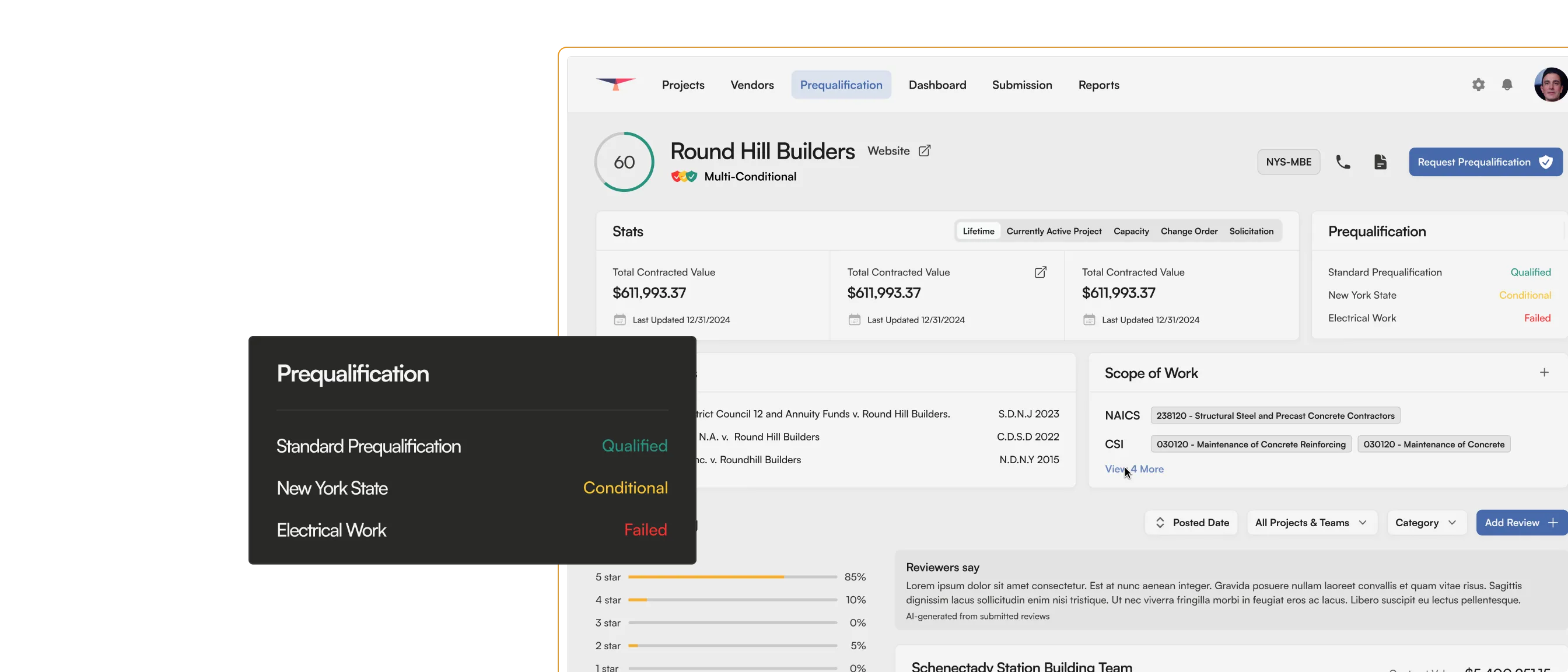Viewport: 1568px width, 672px height.
Task: Click the notifications bell icon
Action: coord(1507,85)
